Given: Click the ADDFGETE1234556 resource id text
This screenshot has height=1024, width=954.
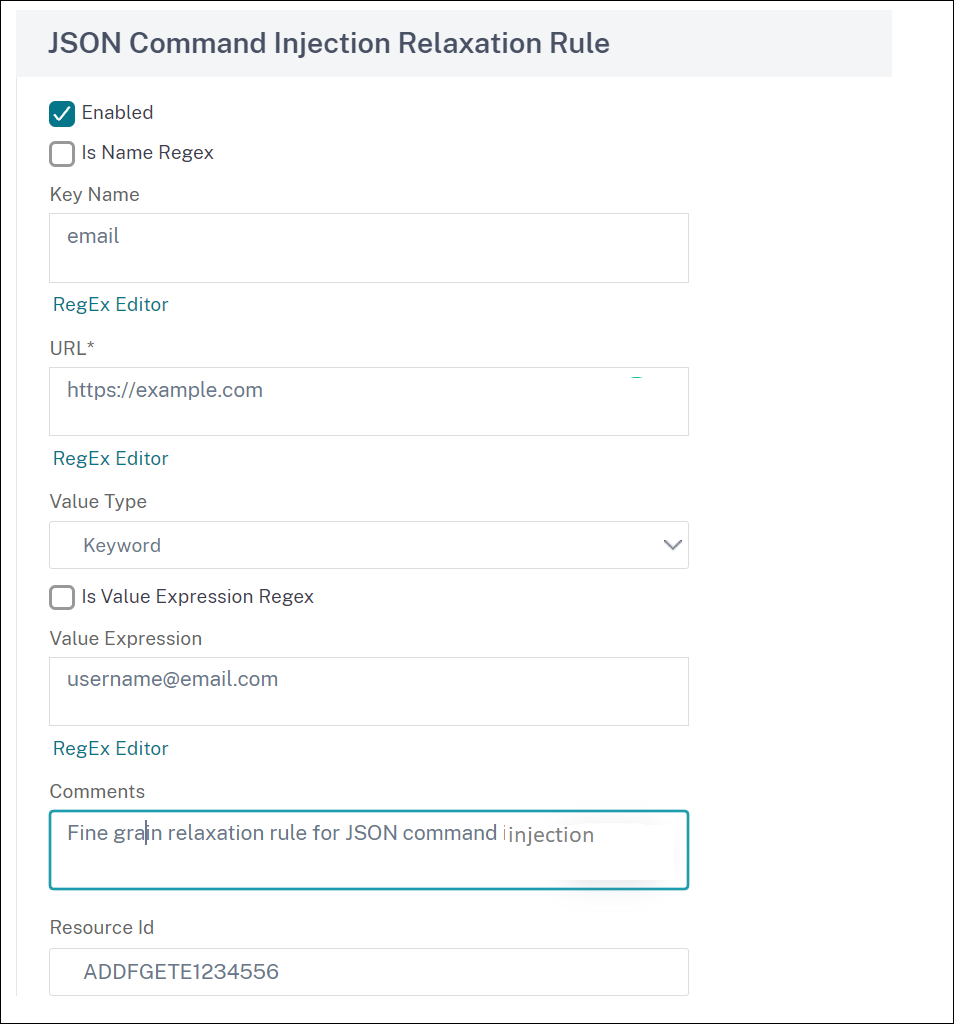Looking at the screenshot, I should [x=181, y=972].
